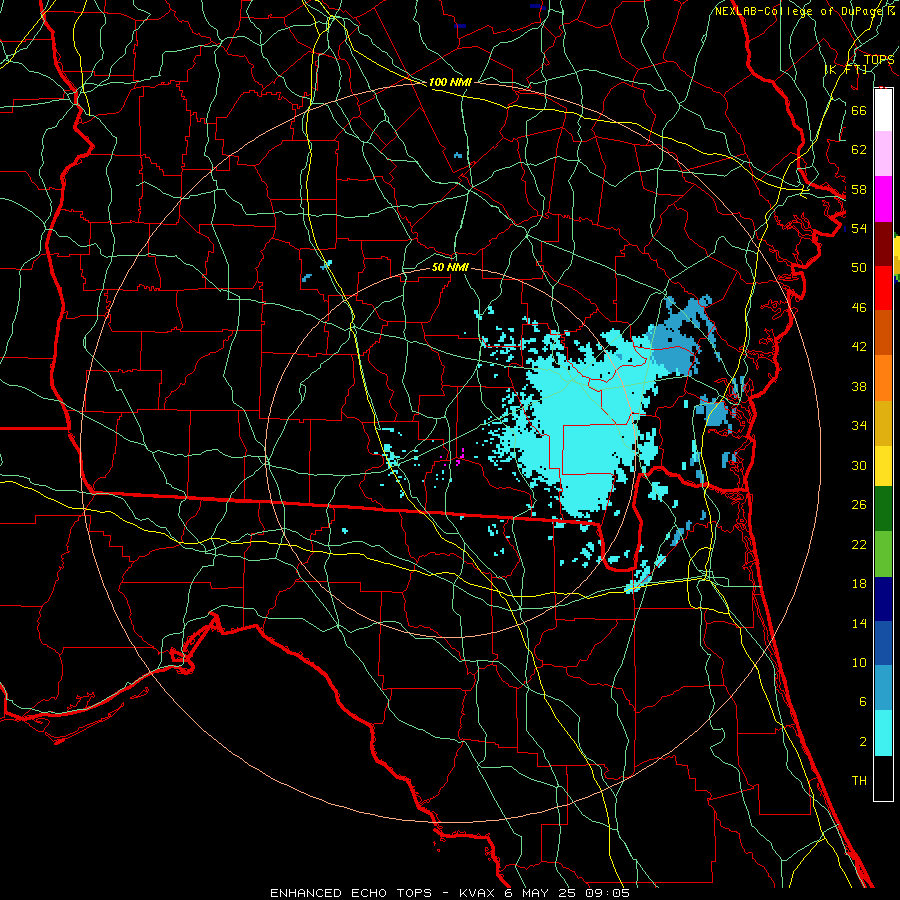The image size is (900, 900).
Task: Click the 'NEXLAB-College of DuPage' credit text
Action: pyautogui.click(x=801, y=11)
